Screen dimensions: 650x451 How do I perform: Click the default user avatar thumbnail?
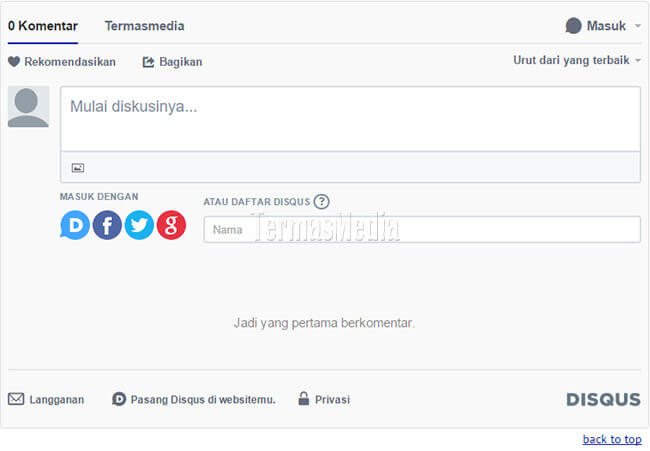(x=28, y=107)
